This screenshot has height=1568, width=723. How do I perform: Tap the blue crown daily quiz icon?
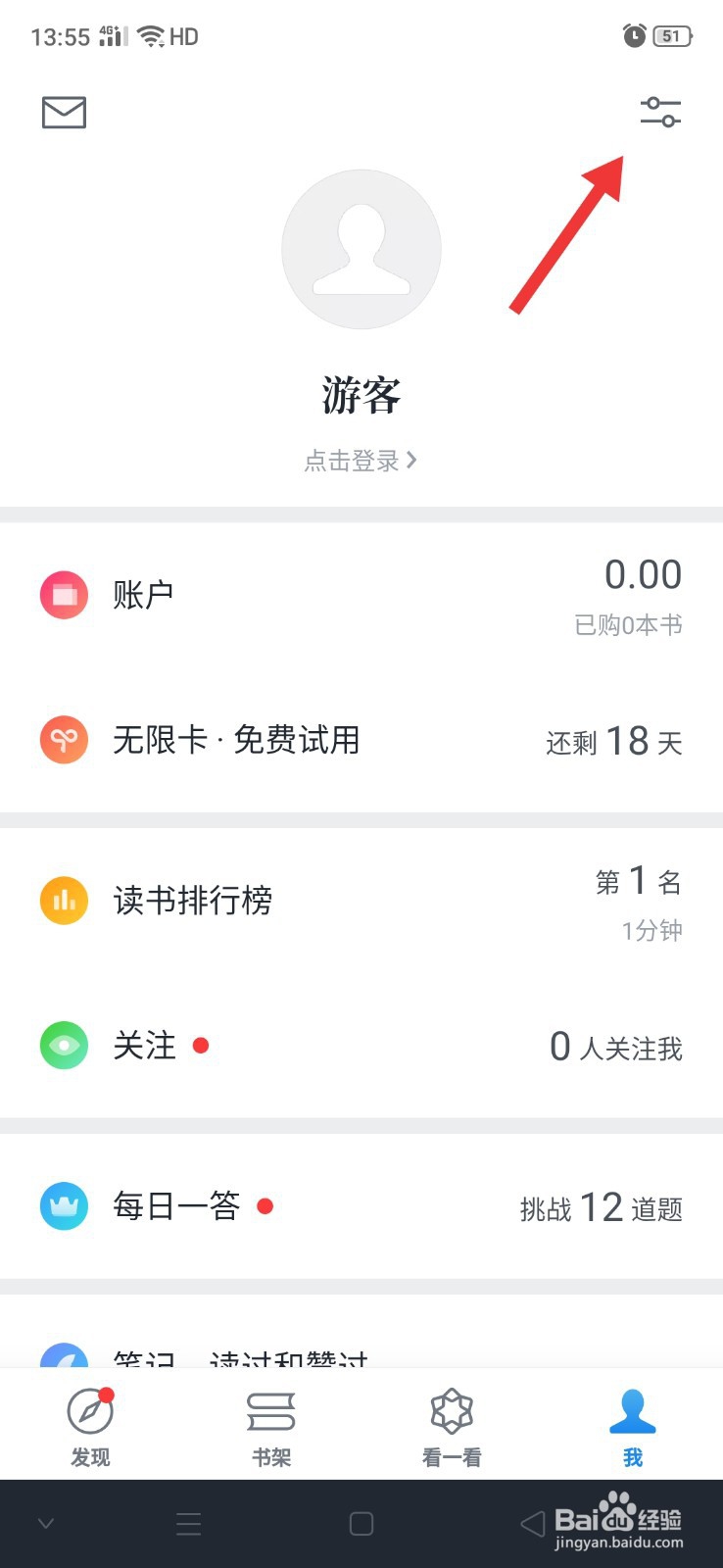pyautogui.click(x=64, y=1206)
